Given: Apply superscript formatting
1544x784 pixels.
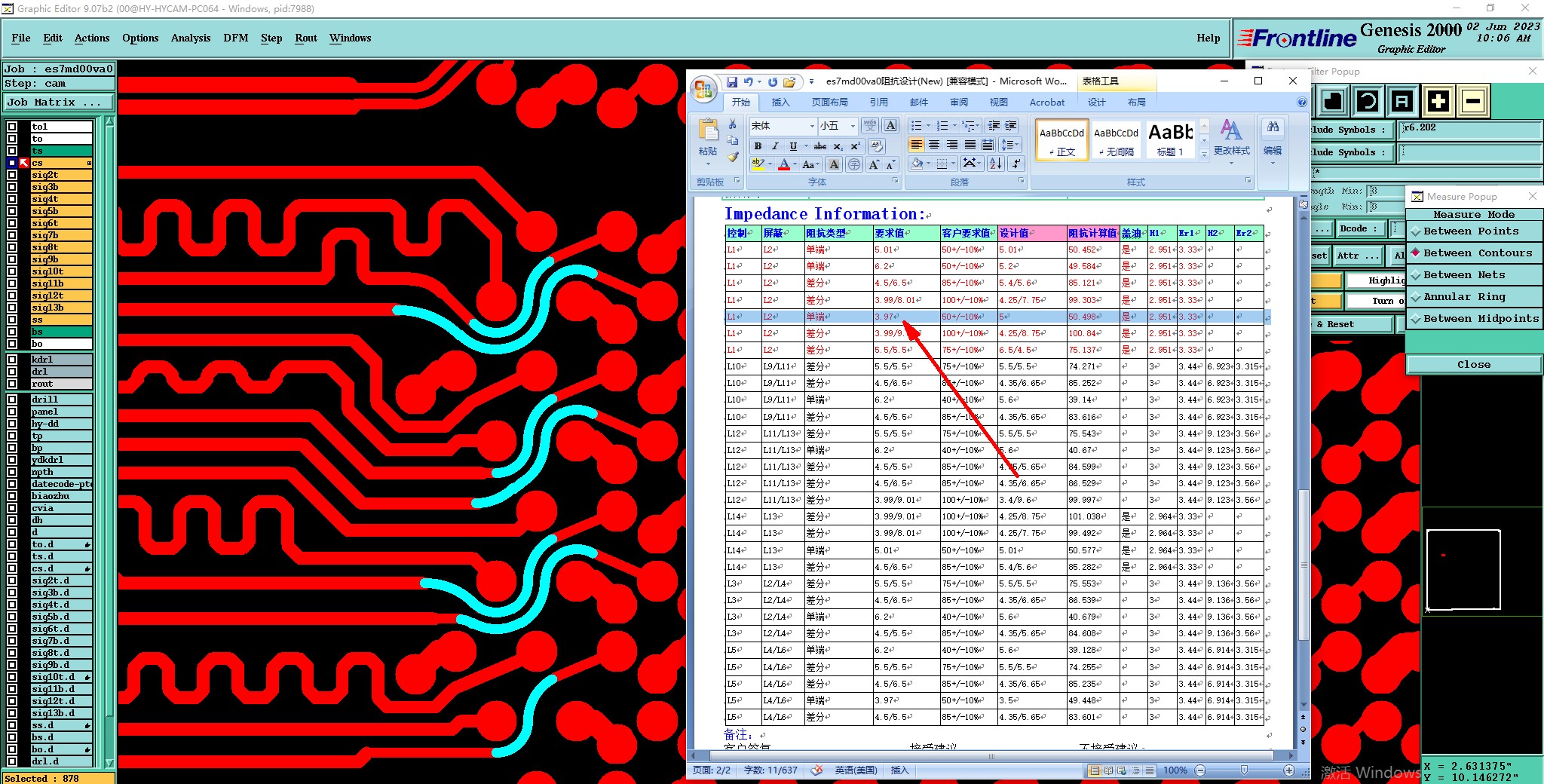Looking at the screenshot, I should pyautogui.click(x=855, y=146).
